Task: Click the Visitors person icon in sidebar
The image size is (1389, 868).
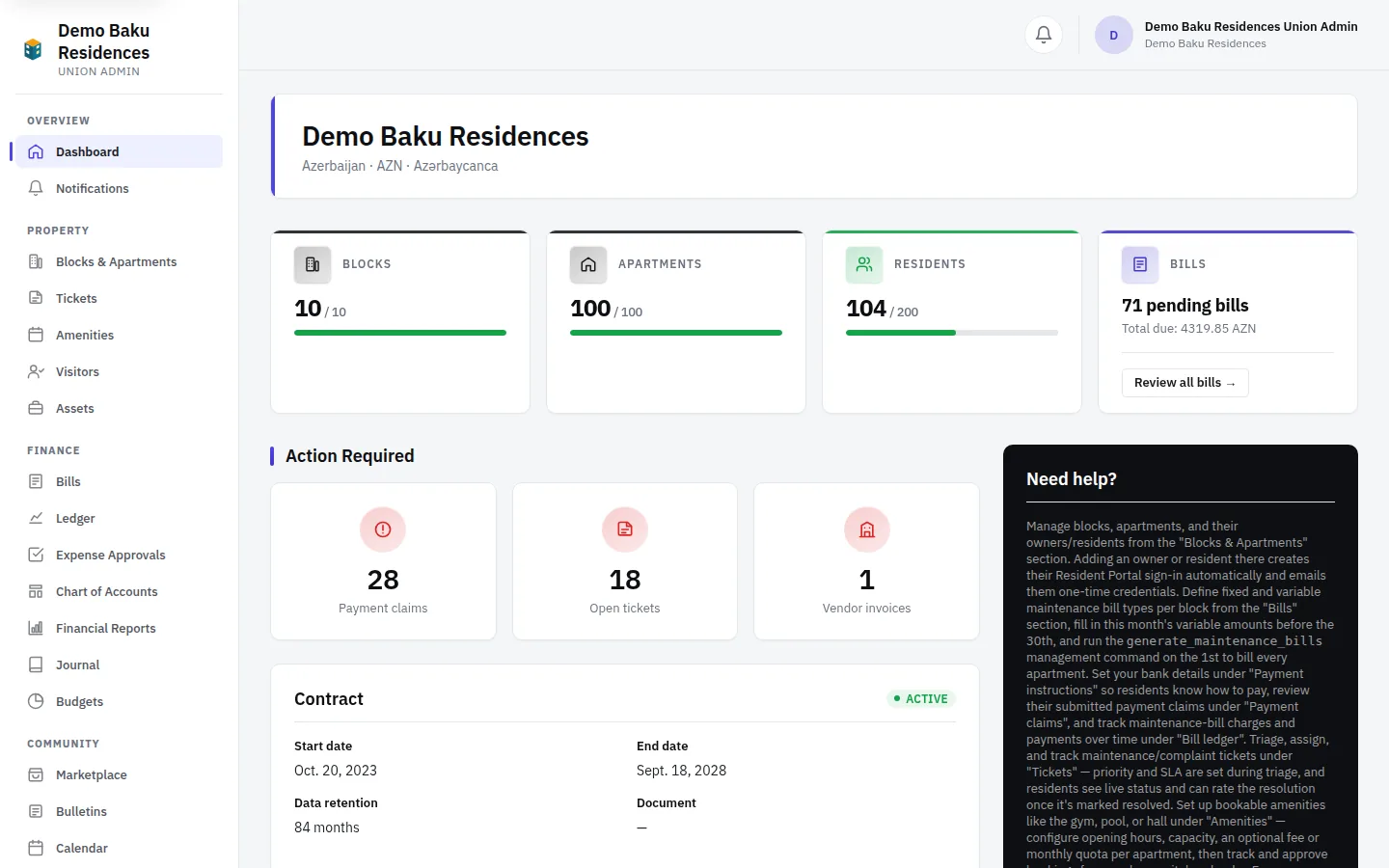Action: (36, 371)
